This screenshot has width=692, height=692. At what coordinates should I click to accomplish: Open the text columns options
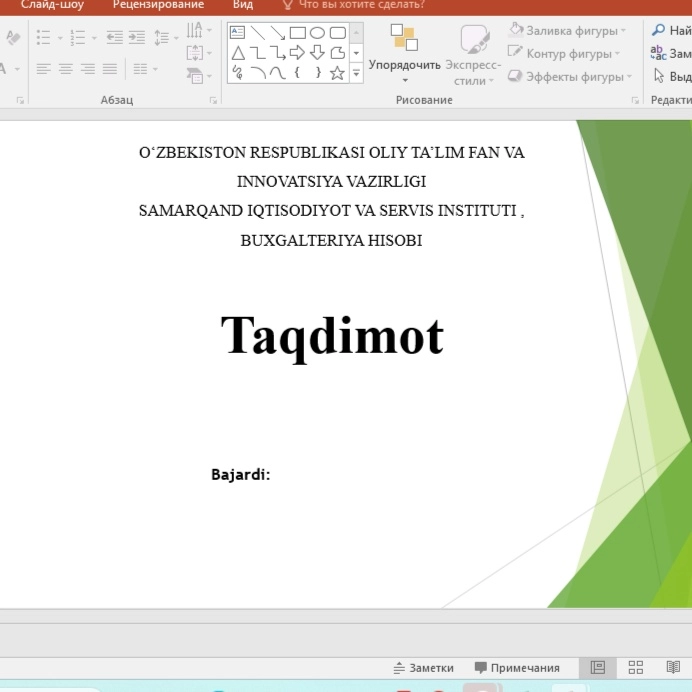[x=145, y=69]
